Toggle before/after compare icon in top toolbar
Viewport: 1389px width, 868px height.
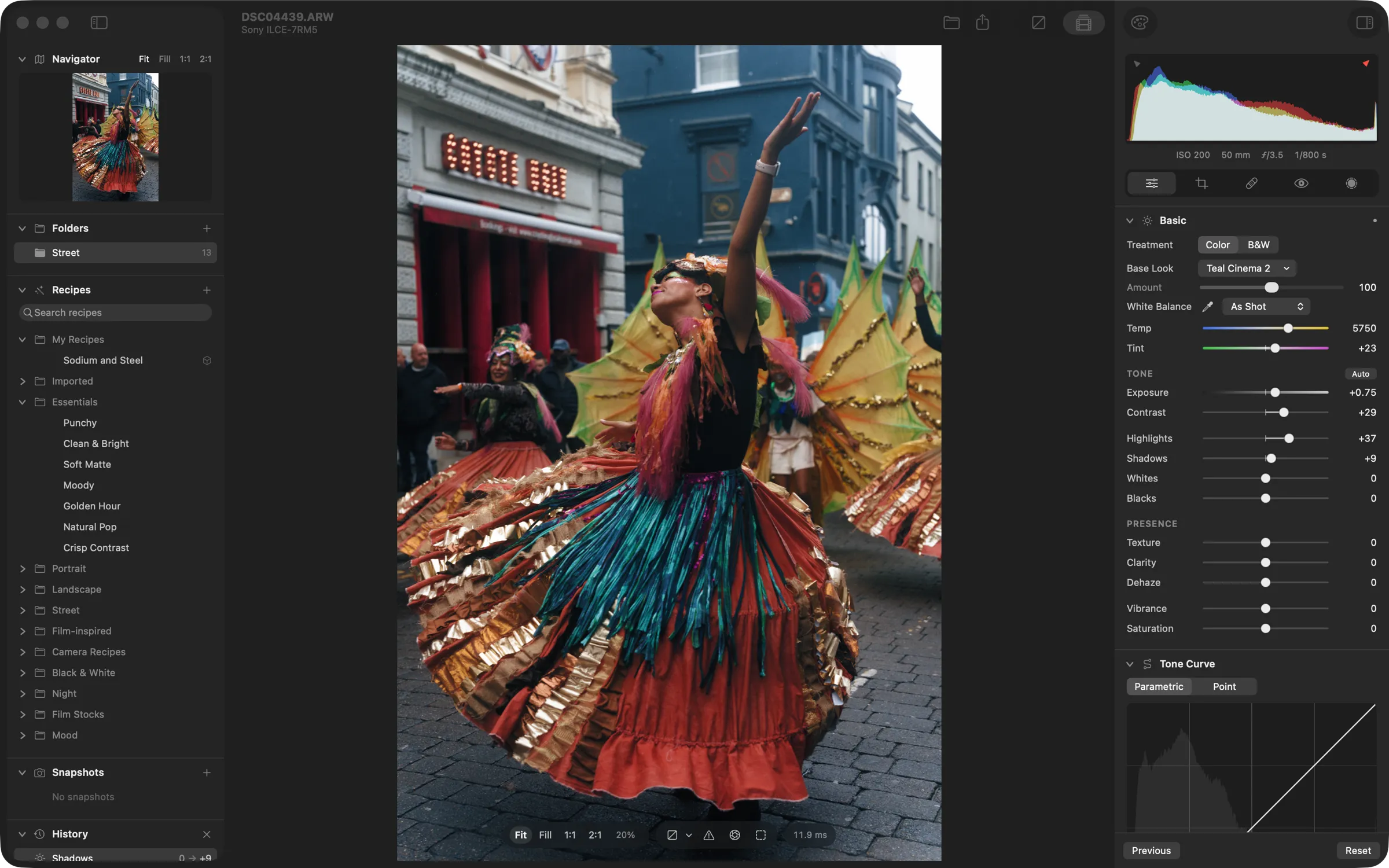pos(1038,23)
